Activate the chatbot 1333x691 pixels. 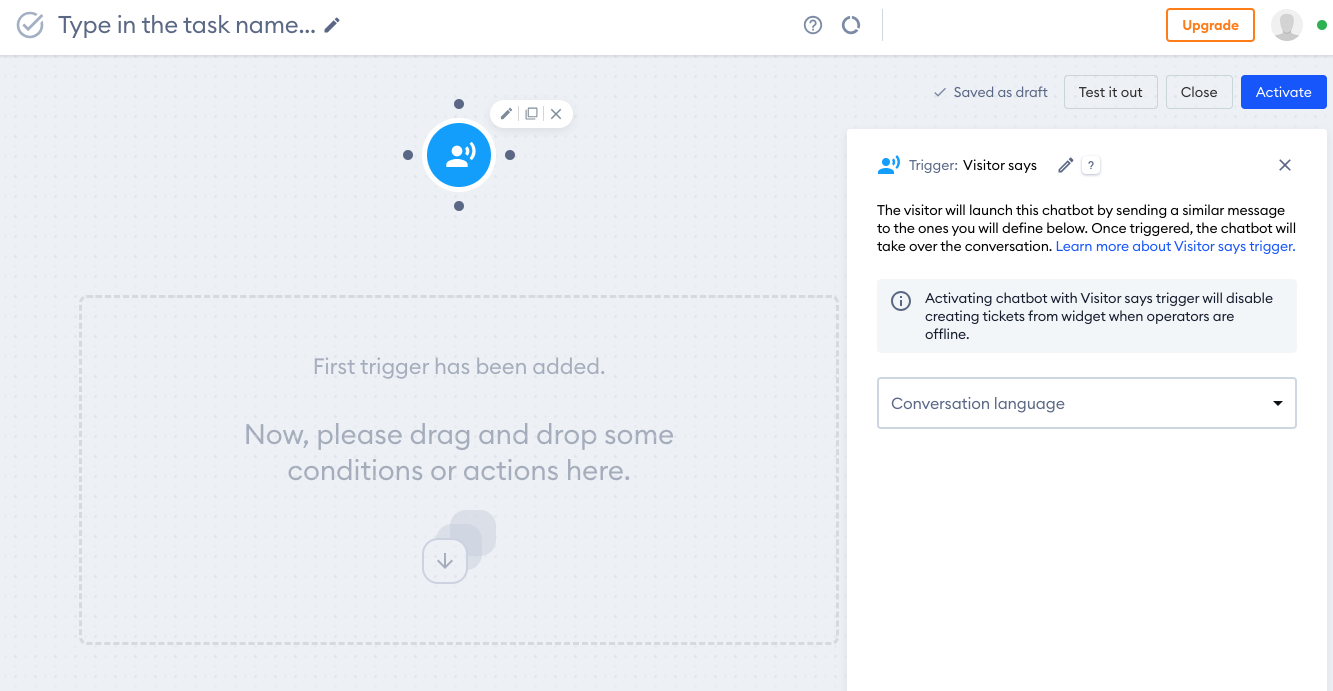tap(1284, 92)
